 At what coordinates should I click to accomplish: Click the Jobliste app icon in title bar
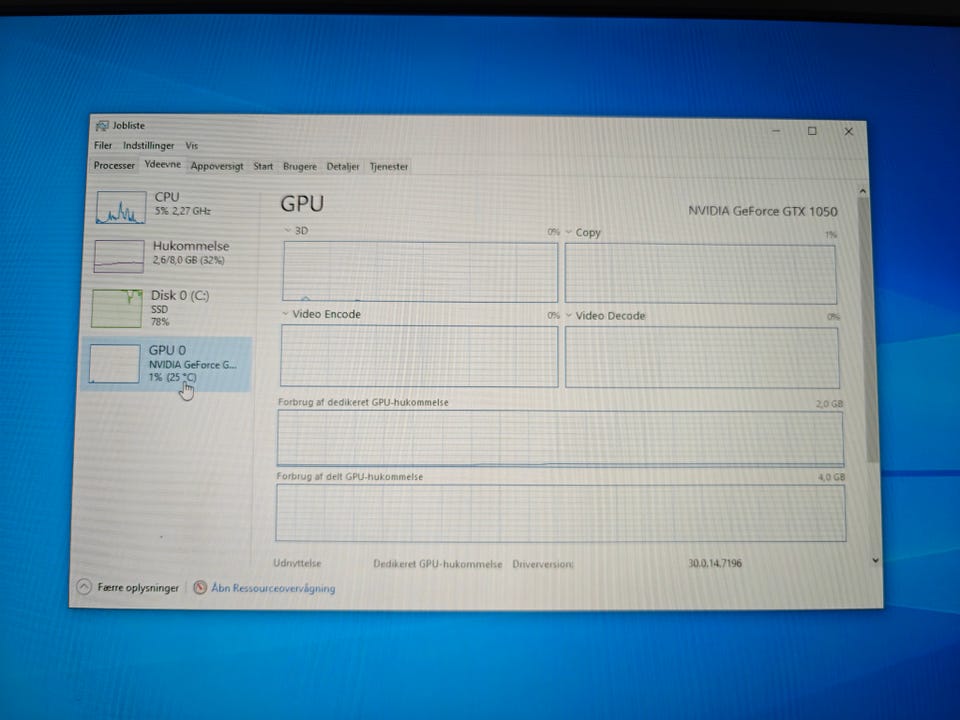click(102, 126)
